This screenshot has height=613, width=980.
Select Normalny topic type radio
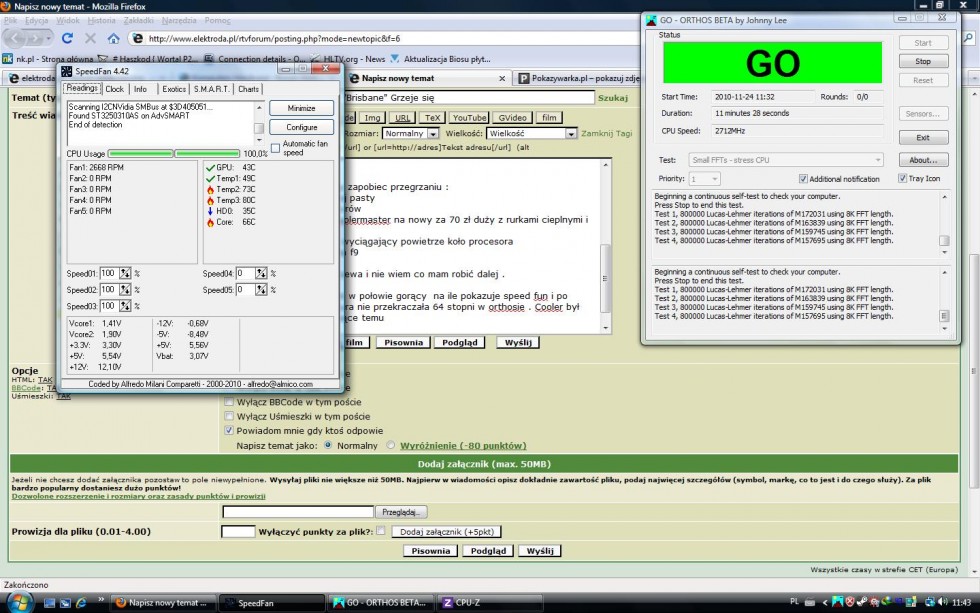pos(328,446)
